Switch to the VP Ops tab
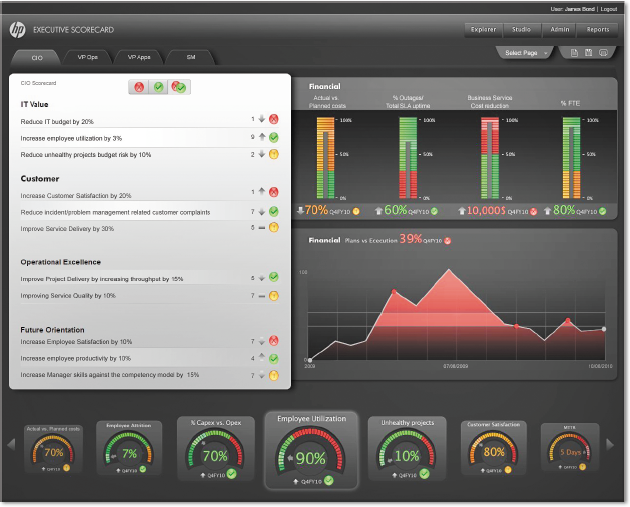The image size is (630, 507). tap(86, 57)
